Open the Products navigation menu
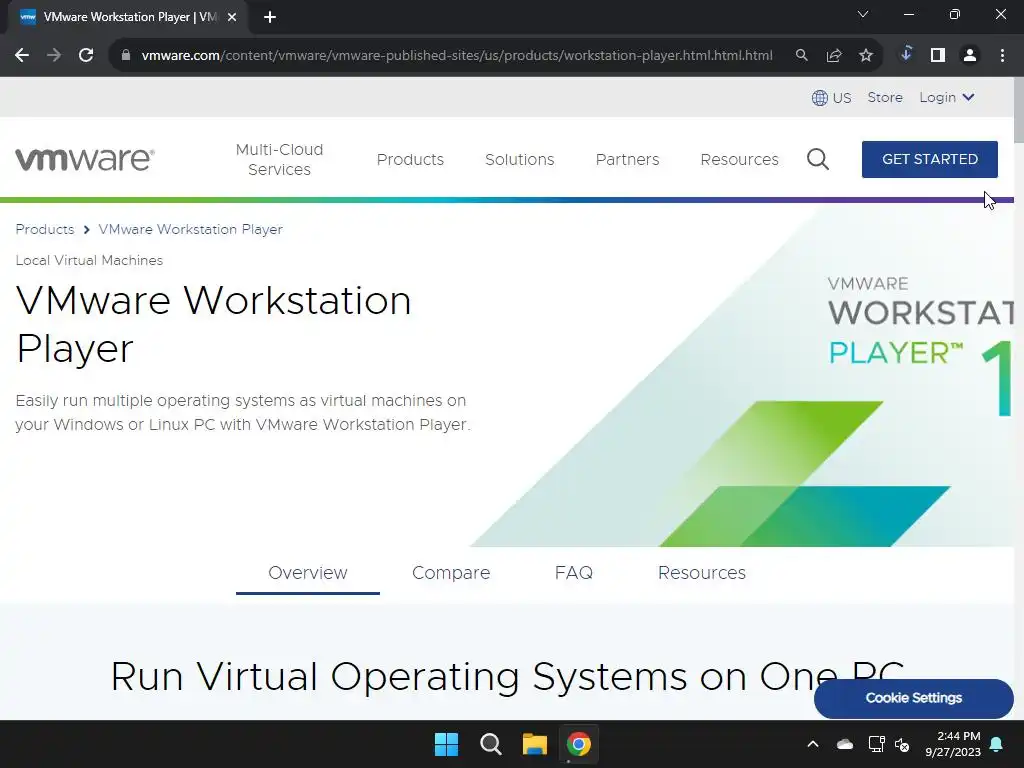1024x768 pixels. point(410,159)
